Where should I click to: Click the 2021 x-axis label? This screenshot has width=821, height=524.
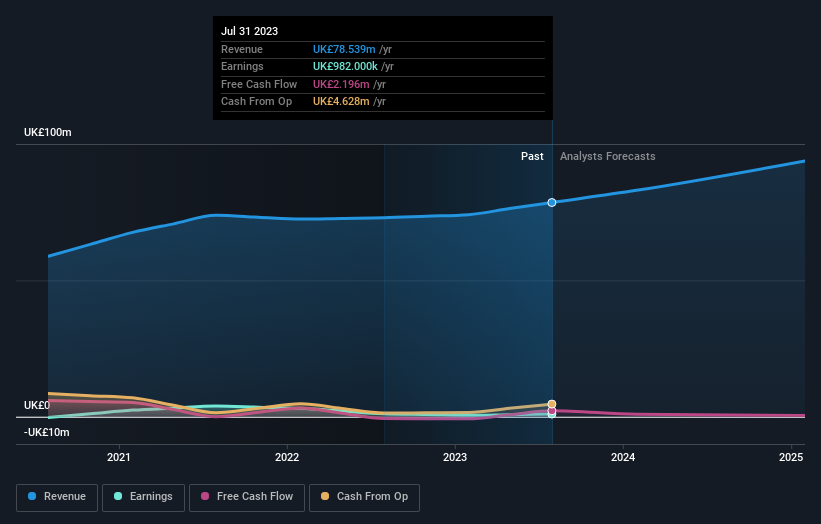[x=119, y=458]
